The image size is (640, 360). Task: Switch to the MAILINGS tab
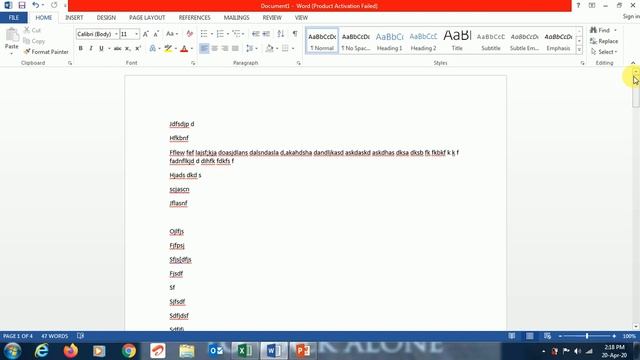pos(236,18)
